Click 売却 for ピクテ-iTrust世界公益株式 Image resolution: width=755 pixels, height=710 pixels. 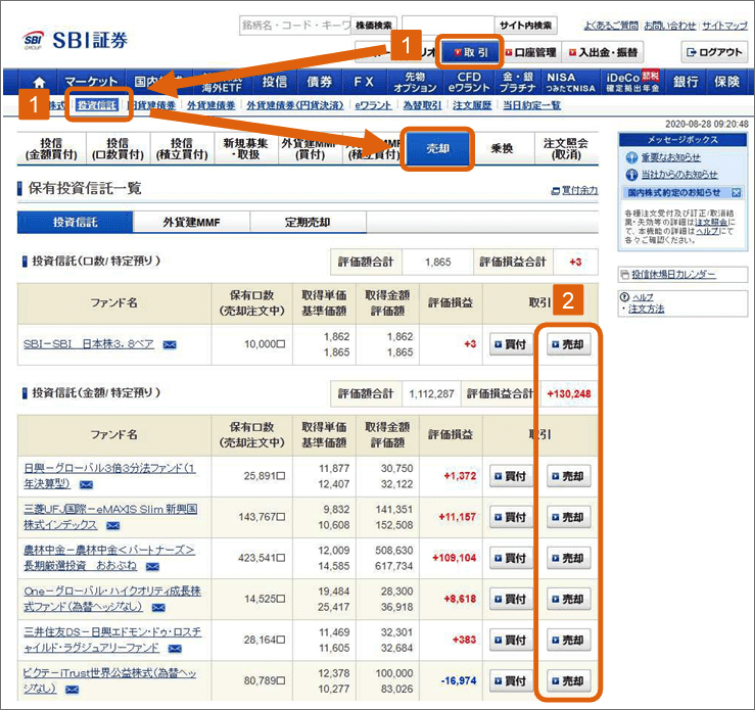point(568,681)
